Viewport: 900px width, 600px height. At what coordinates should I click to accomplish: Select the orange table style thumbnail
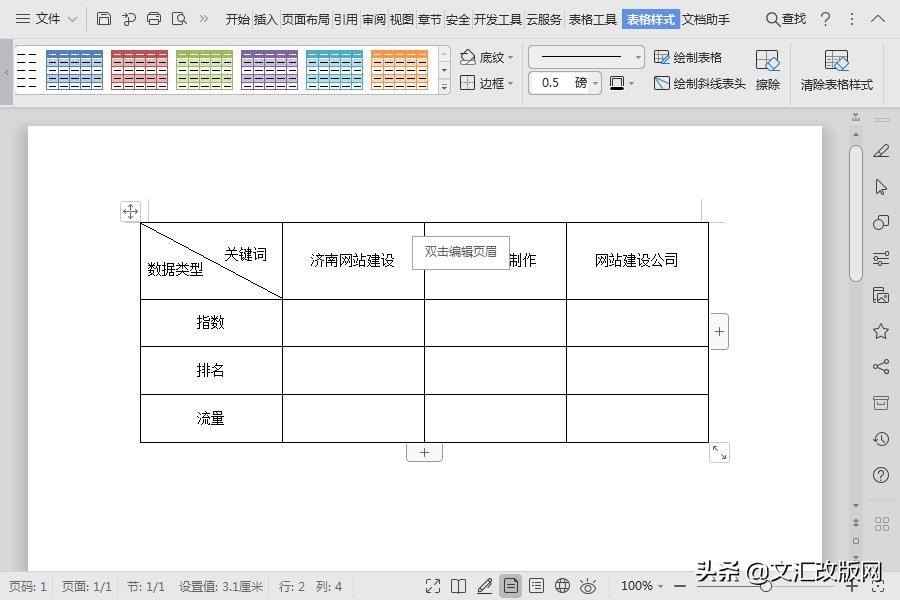[x=399, y=68]
